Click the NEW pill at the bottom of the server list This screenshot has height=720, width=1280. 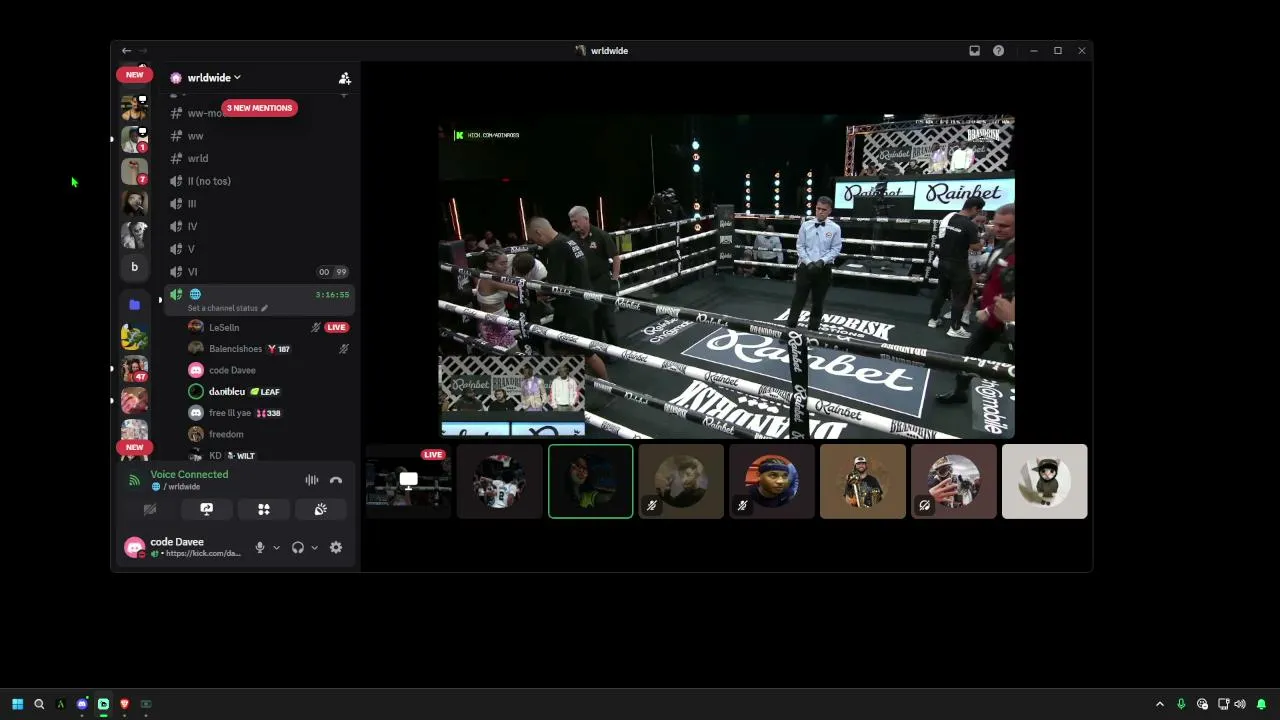(134, 447)
